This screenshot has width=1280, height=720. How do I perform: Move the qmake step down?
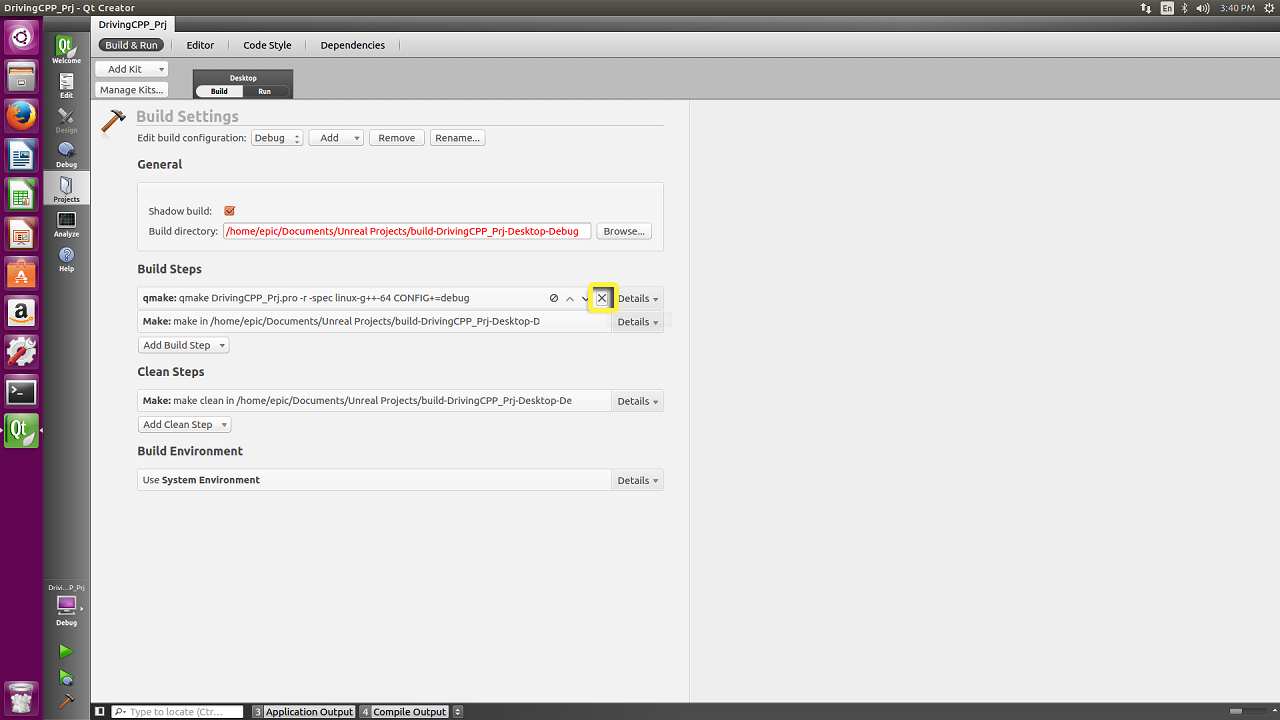(585, 298)
